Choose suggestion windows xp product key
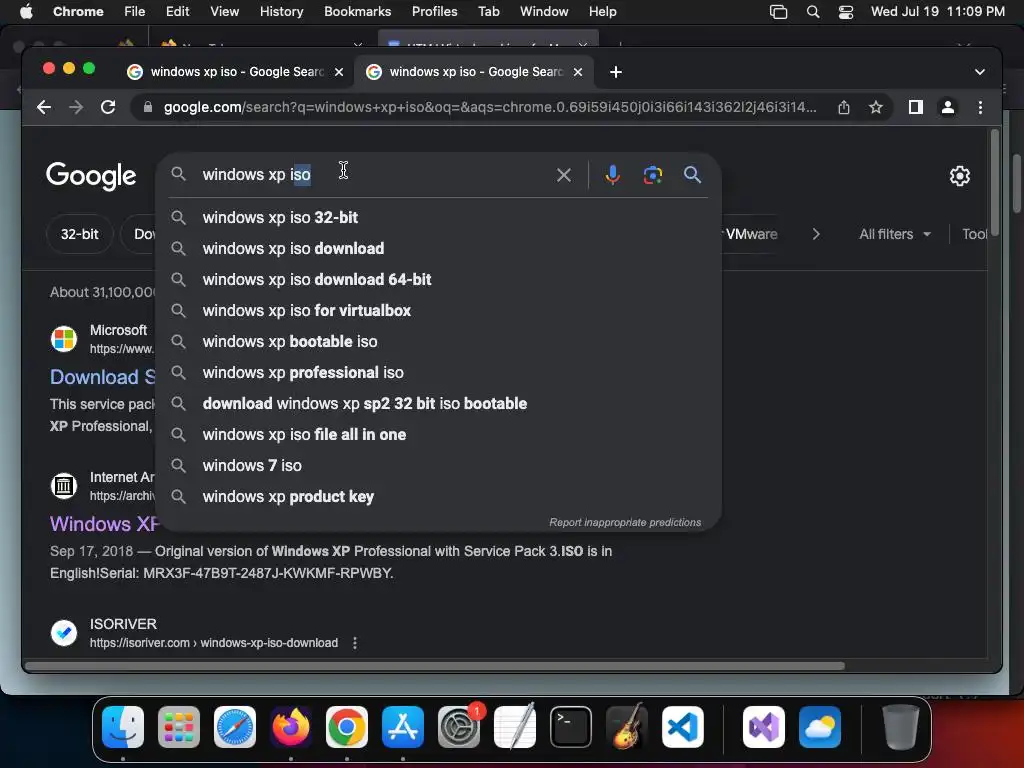The height and width of the screenshot is (768, 1024). click(438, 497)
